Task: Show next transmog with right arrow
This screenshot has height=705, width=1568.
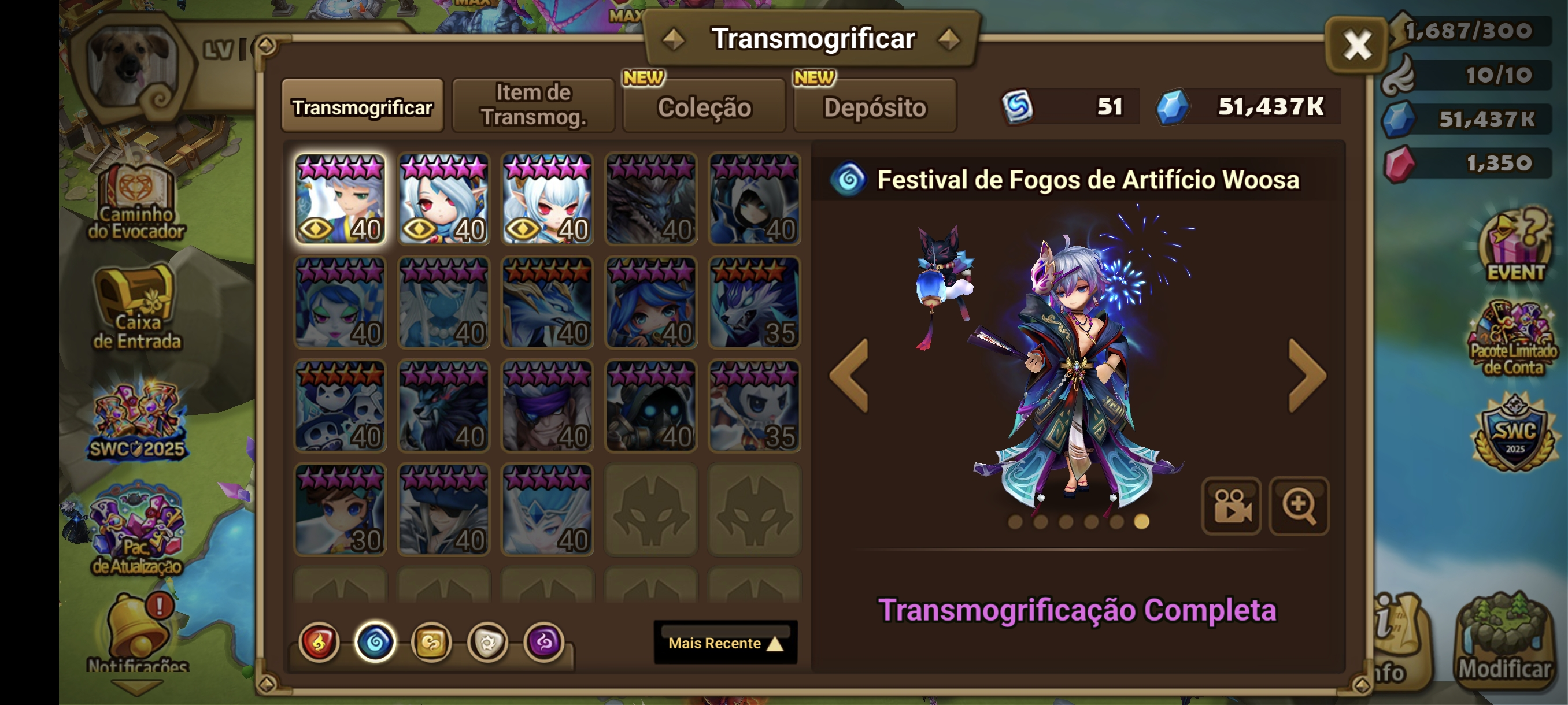Action: click(x=1306, y=375)
